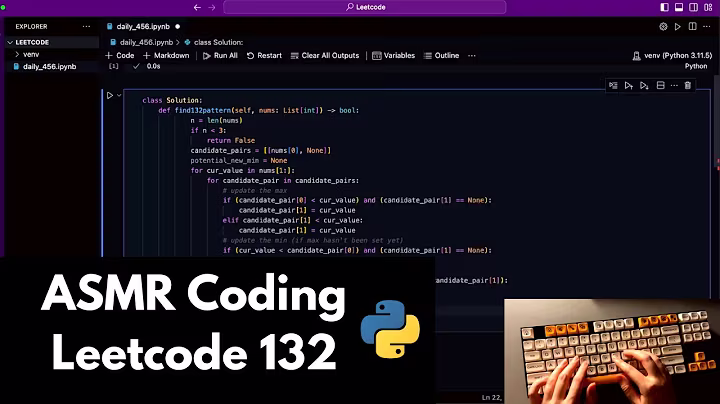Show the notebook Outline
The width and height of the screenshot is (720, 404).
coord(441,56)
